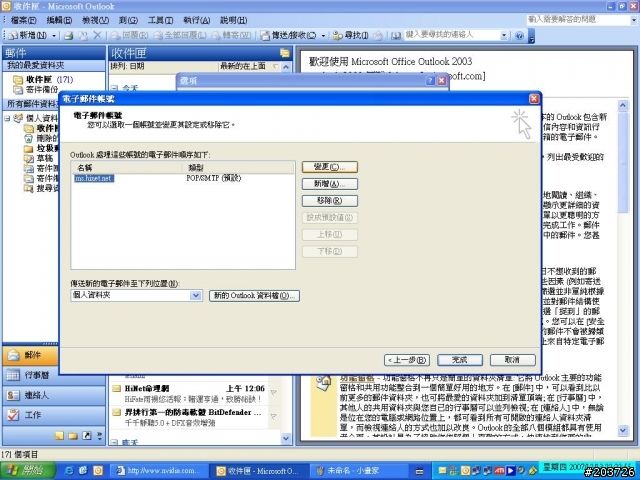Select the 垃圾郵件 junk folder in the tree
The width and height of the screenshot is (640, 480).
41,148
